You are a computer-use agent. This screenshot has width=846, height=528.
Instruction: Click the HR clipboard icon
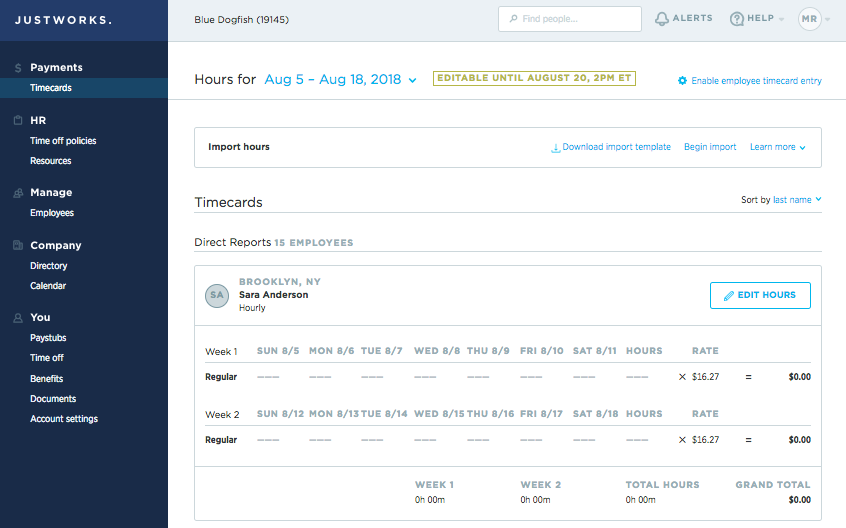pyautogui.click(x=18, y=120)
